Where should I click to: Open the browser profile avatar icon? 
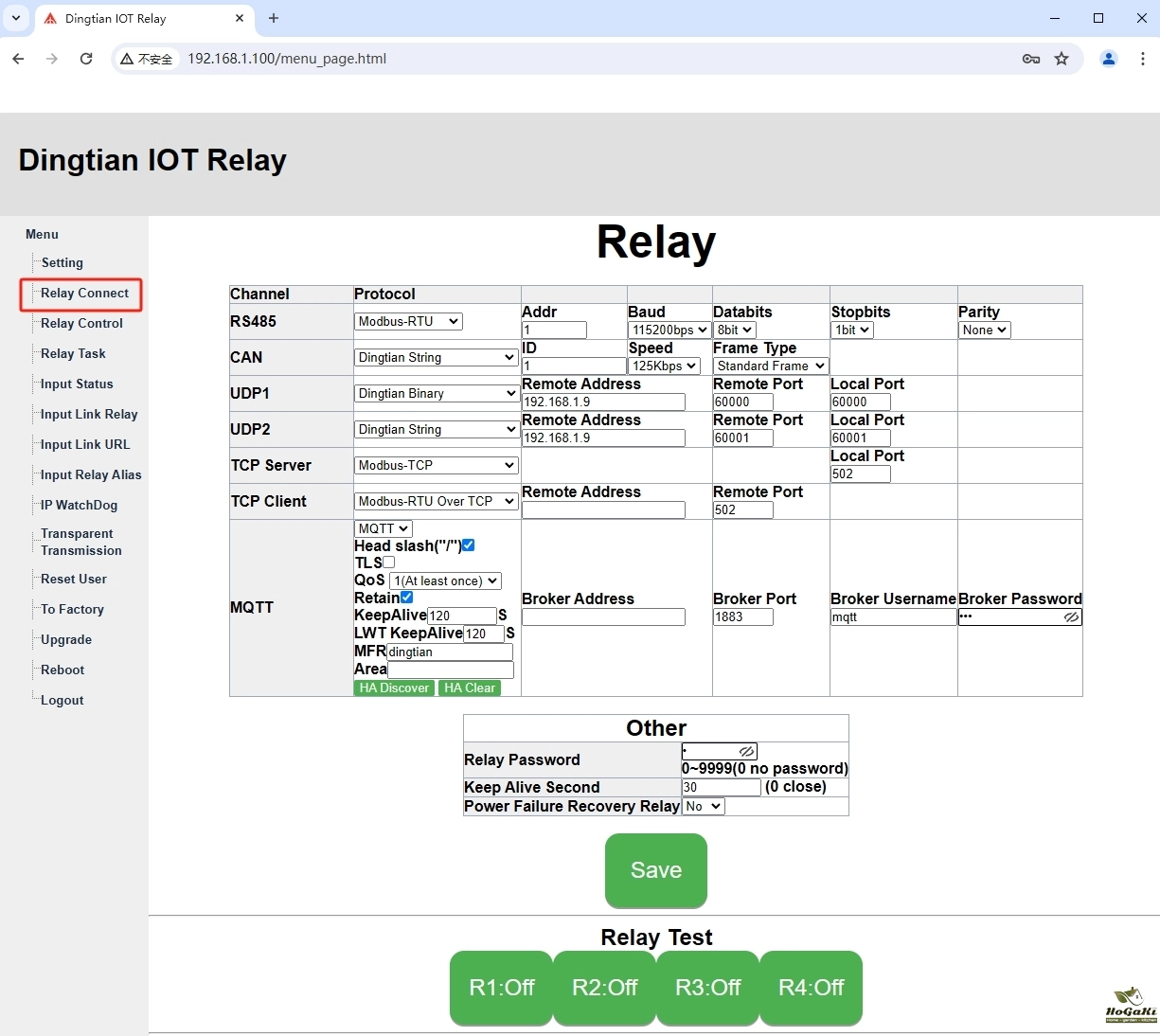[1108, 59]
